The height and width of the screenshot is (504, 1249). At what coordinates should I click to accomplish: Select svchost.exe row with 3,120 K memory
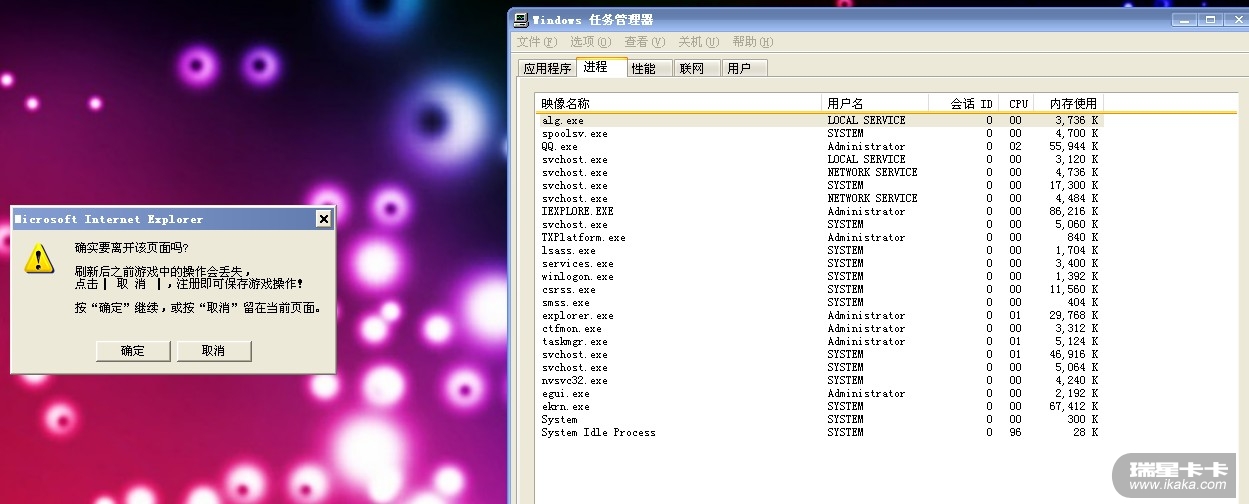click(x=819, y=159)
